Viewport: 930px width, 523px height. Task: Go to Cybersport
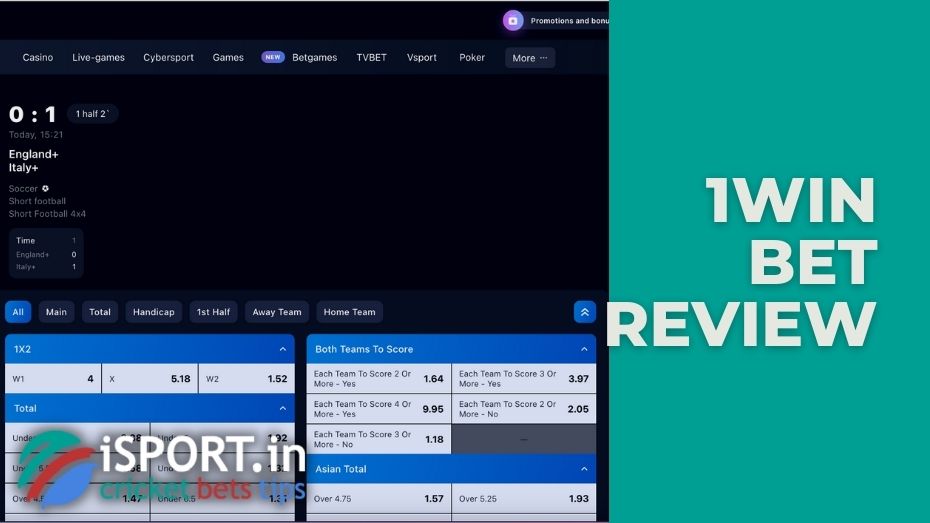(168, 58)
